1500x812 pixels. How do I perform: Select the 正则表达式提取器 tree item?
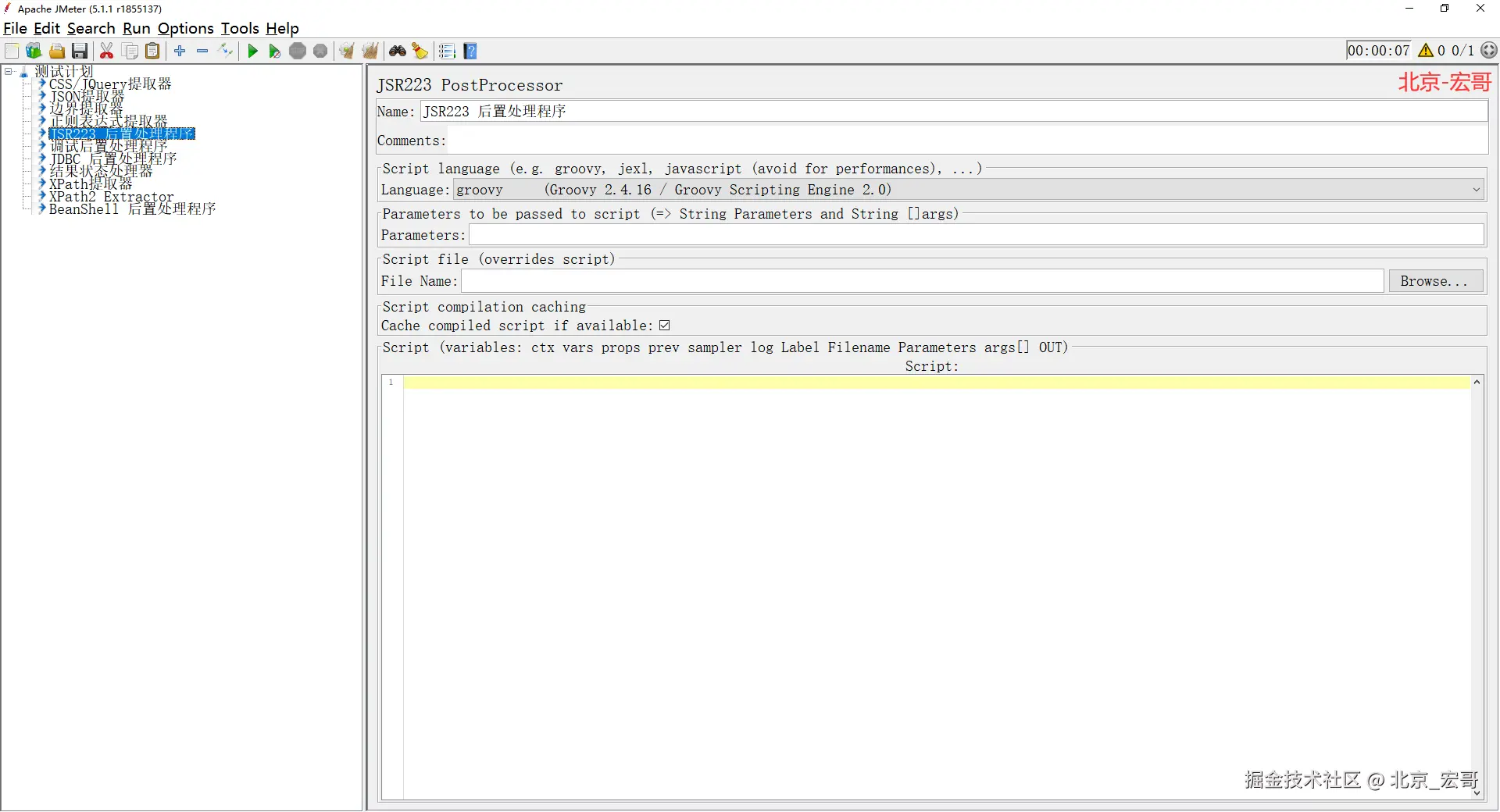[109, 122]
